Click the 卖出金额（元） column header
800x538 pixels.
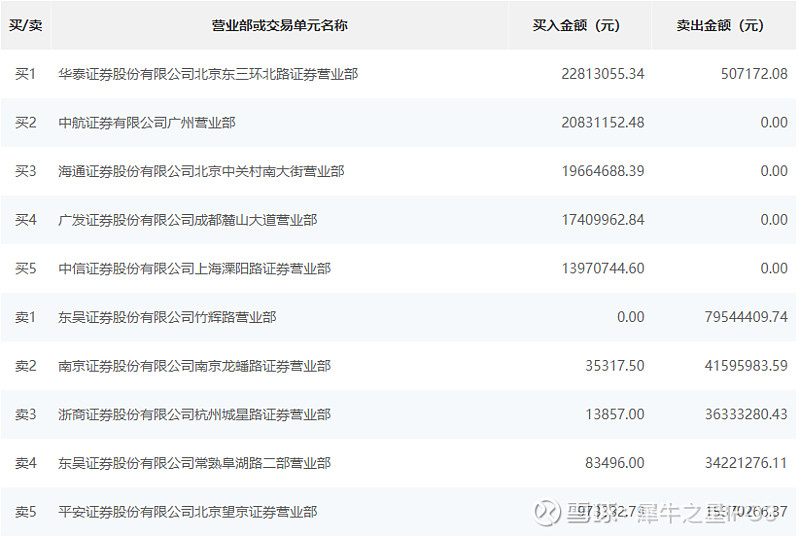[x=720, y=25]
